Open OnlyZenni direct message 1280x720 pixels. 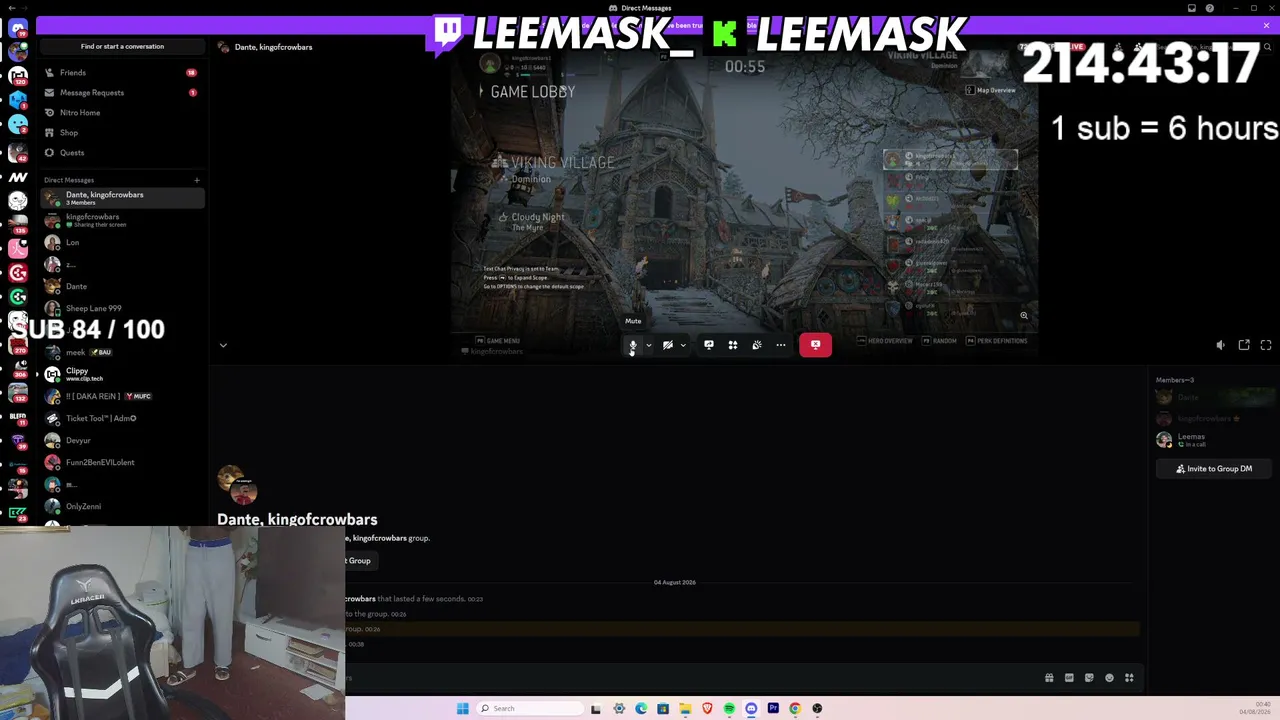coord(122,506)
